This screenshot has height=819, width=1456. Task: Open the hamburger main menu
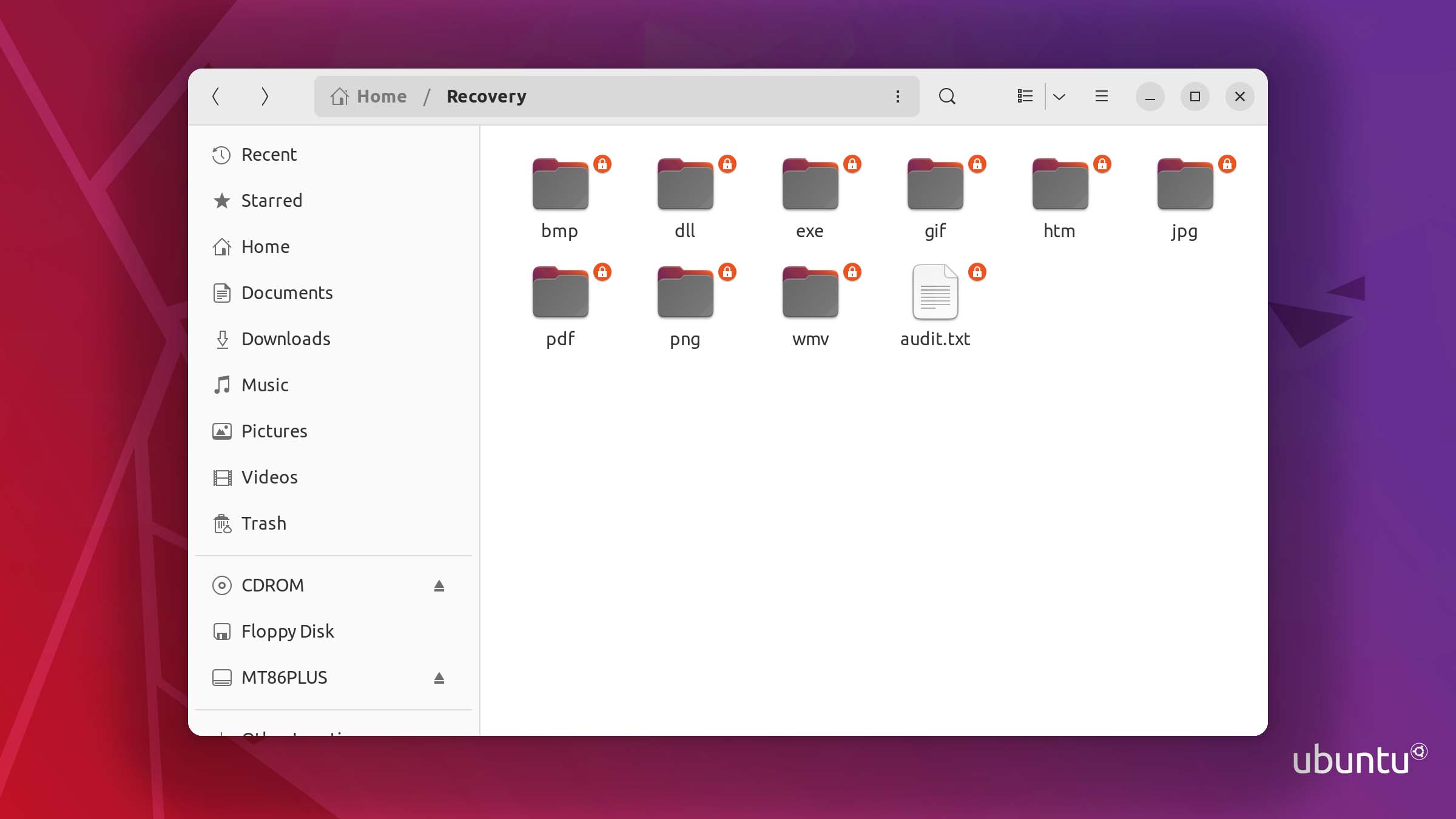pos(1102,96)
